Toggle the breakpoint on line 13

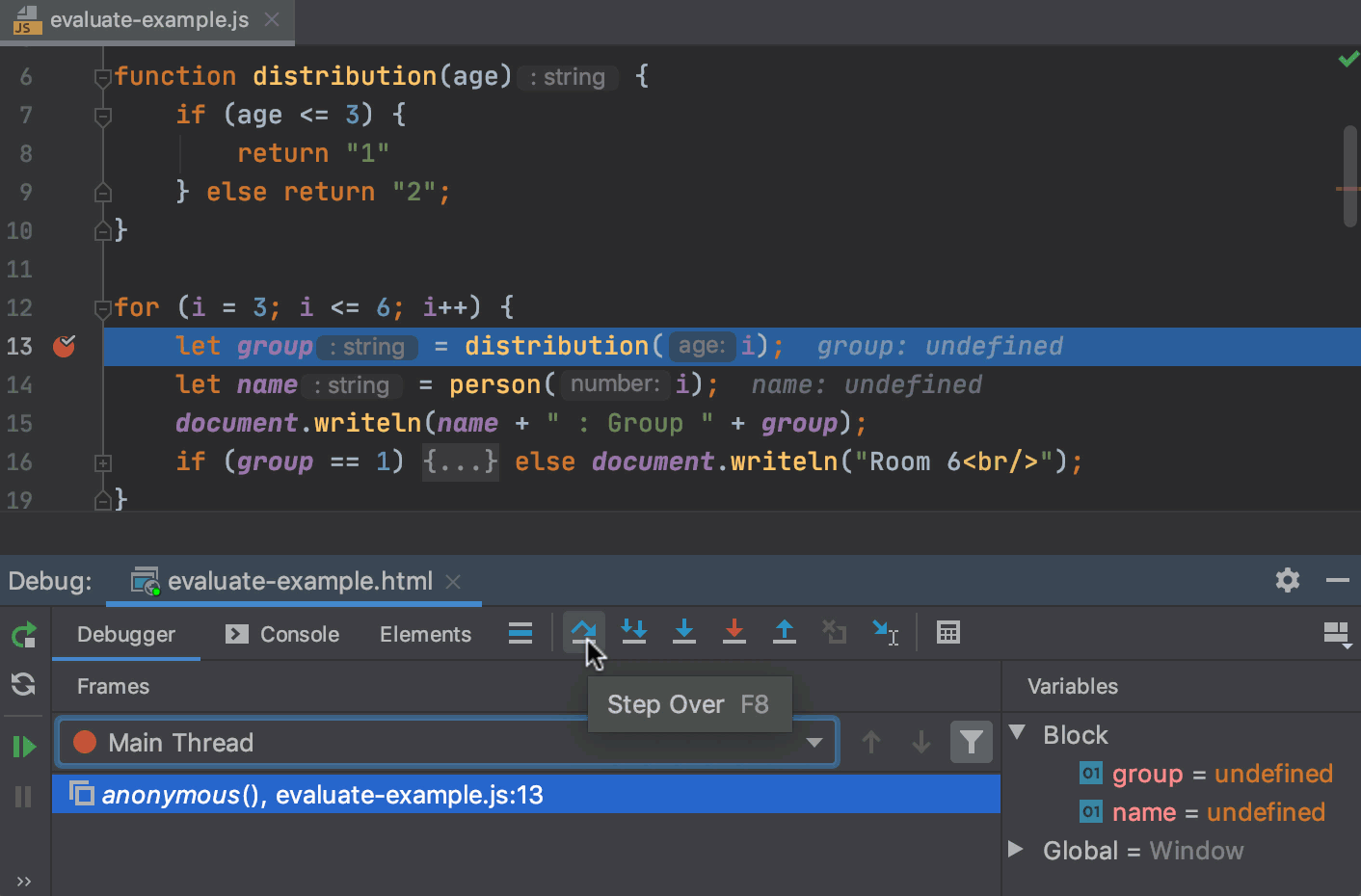(x=65, y=346)
